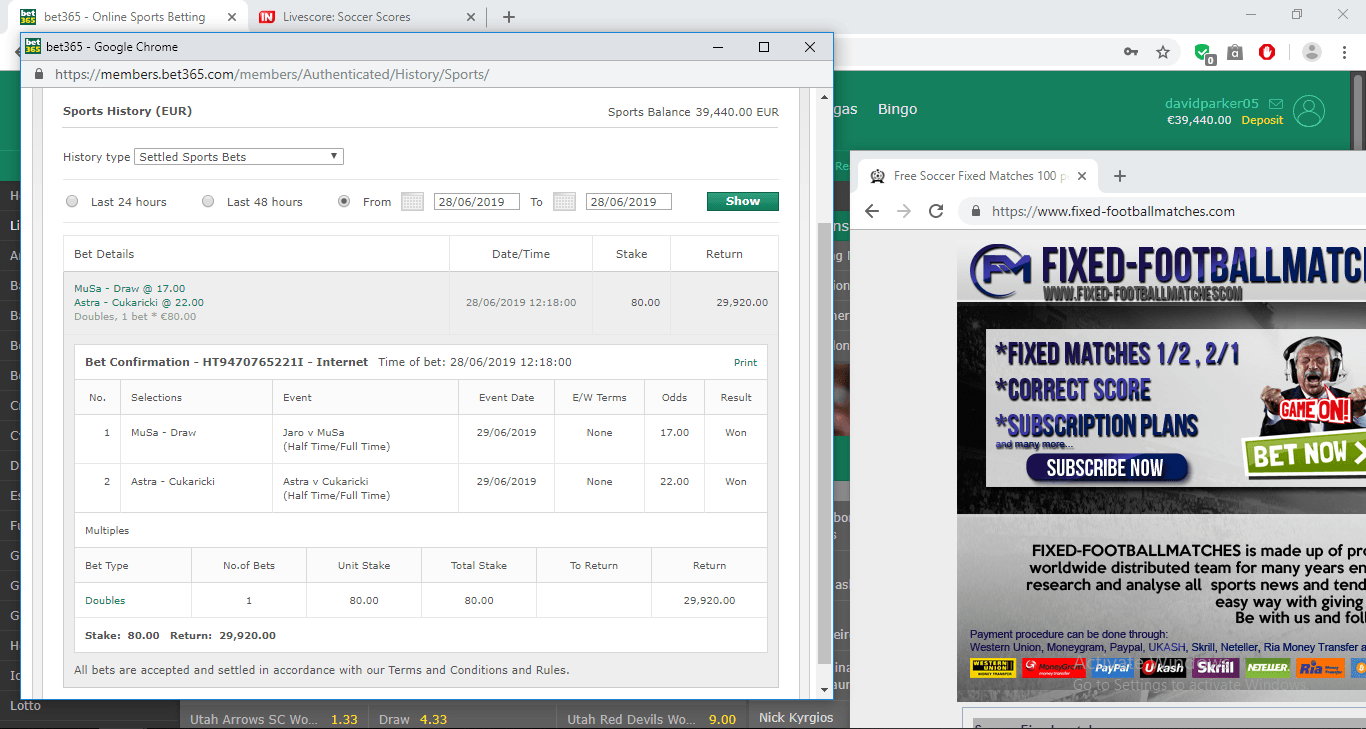This screenshot has width=1366, height=729.
Task: Click Return value 29,920.00 in bet row
Action: [742, 302]
